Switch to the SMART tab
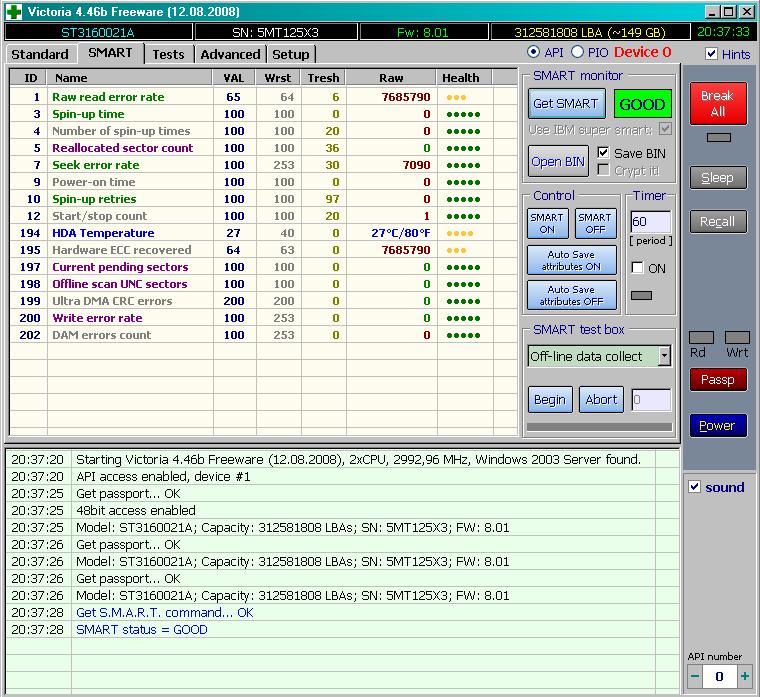Image resolution: width=760 pixels, height=697 pixels. [x=110, y=53]
